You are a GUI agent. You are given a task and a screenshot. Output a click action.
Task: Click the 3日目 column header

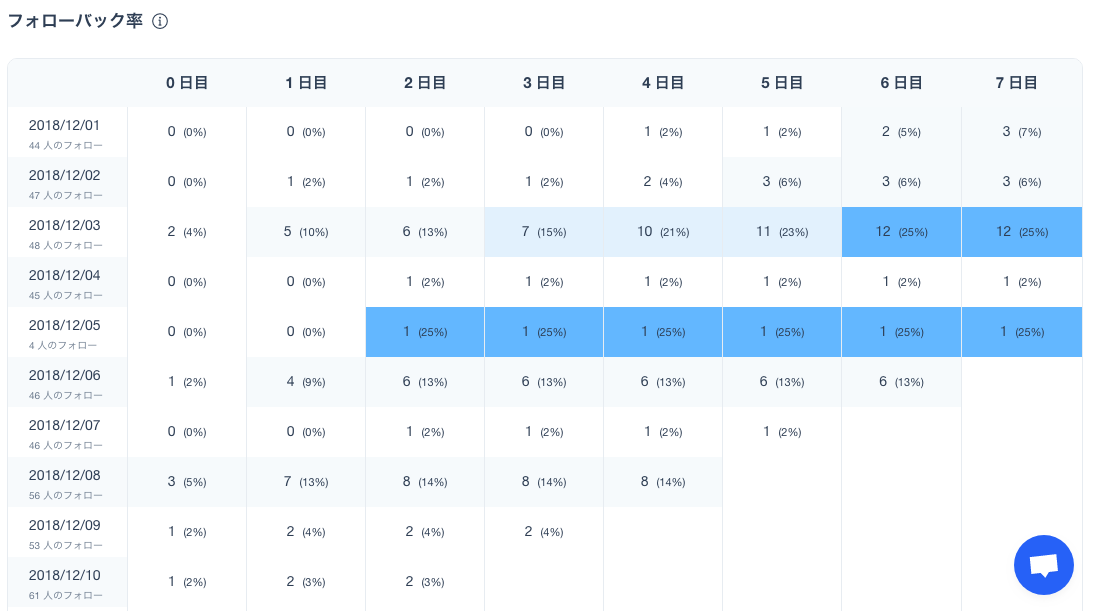543,83
